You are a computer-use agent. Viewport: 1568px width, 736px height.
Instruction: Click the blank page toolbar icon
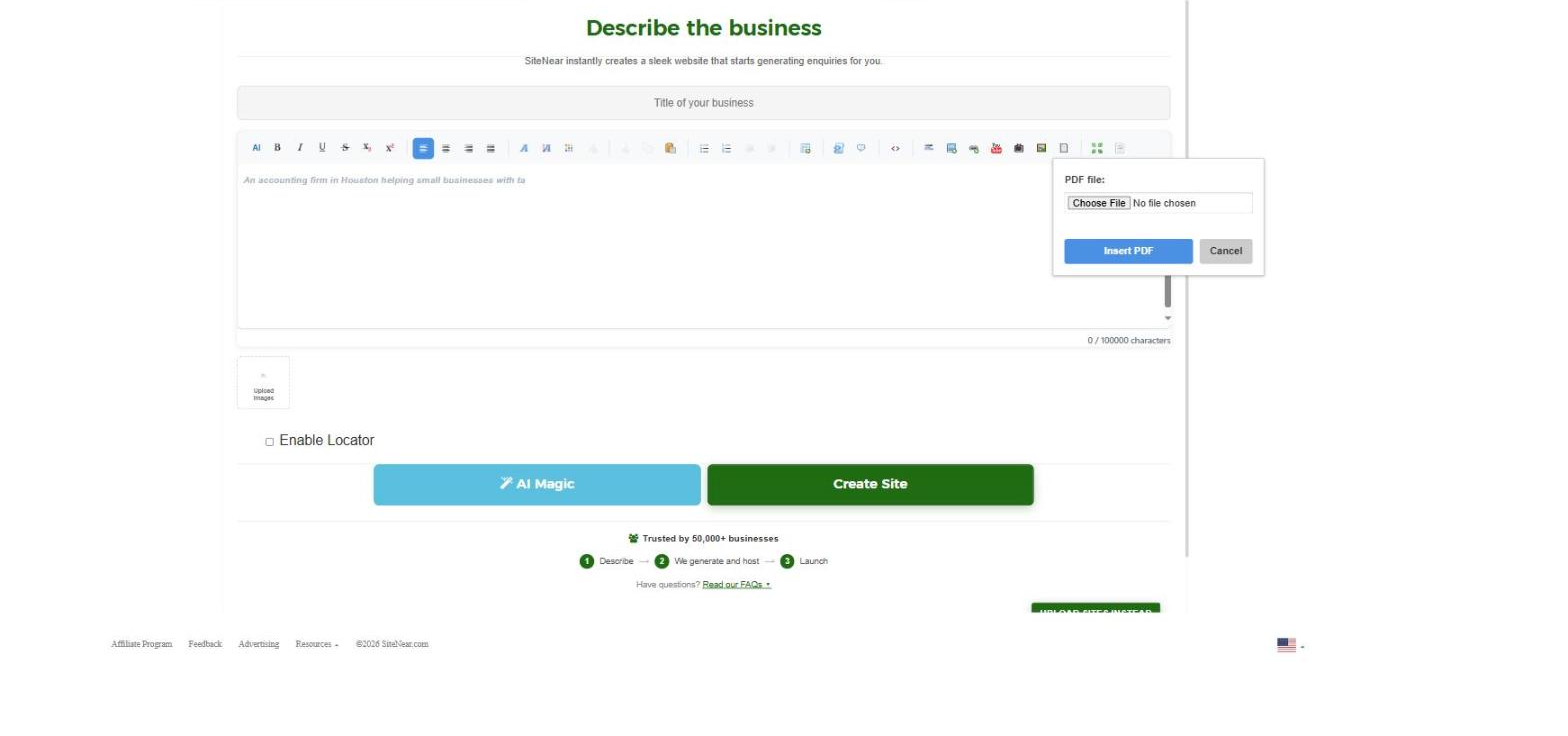1063,148
